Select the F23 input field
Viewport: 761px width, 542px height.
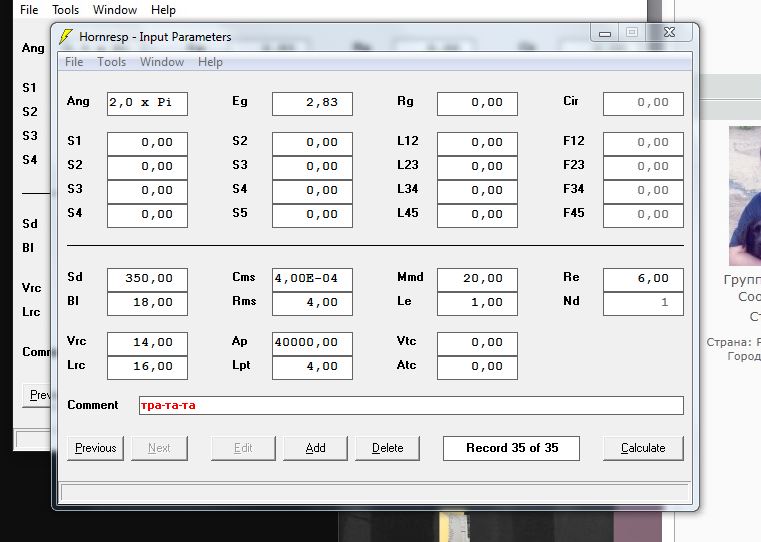click(x=644, y=167)
